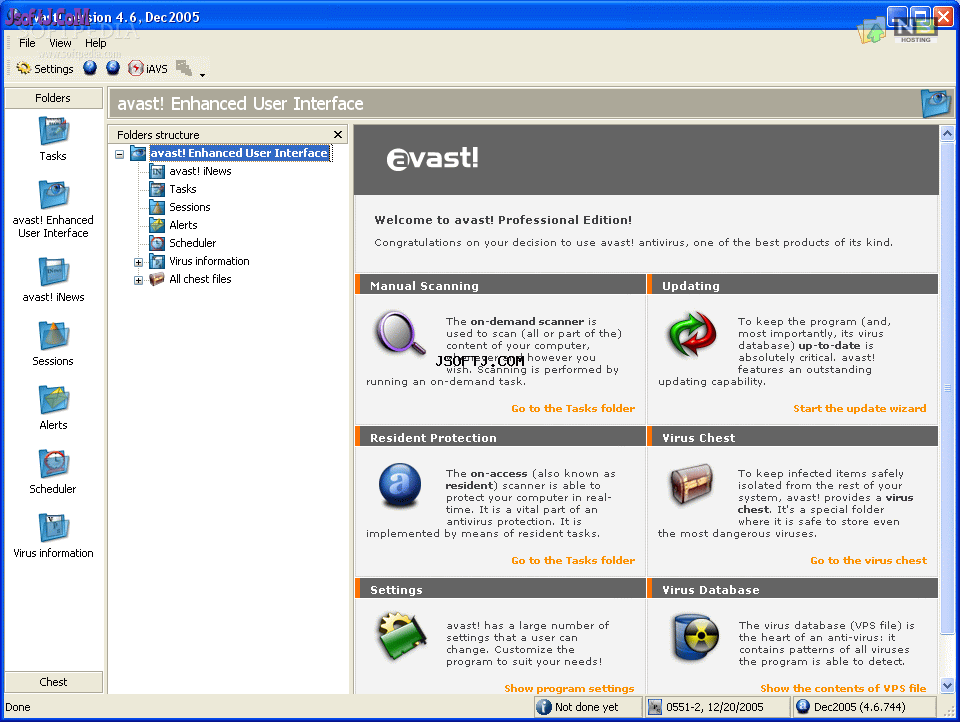960x722 pixels.
Task: Expand the Virus information tree node
Action: tap(138, 262)
